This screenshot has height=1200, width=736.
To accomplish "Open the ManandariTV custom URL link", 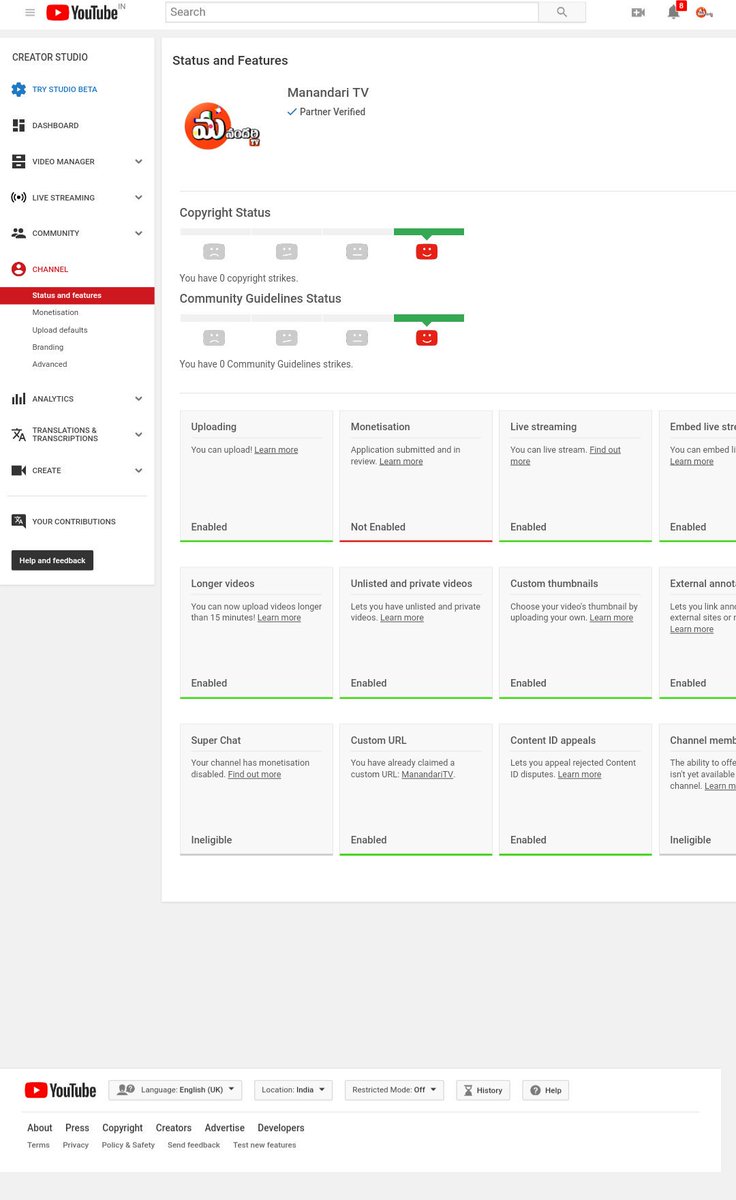I will click(x=427, y=775).
